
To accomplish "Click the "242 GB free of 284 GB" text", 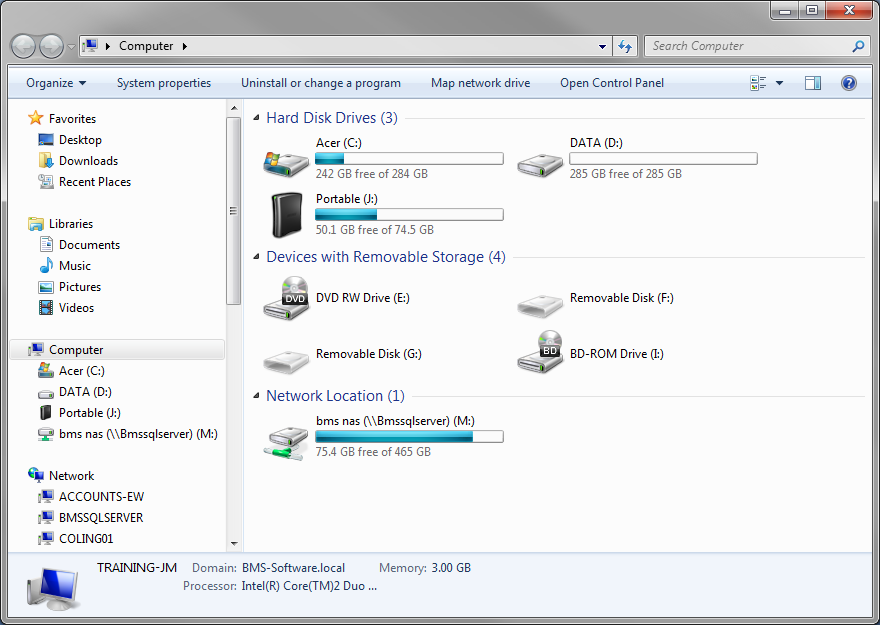I will (x=372, y=174).
